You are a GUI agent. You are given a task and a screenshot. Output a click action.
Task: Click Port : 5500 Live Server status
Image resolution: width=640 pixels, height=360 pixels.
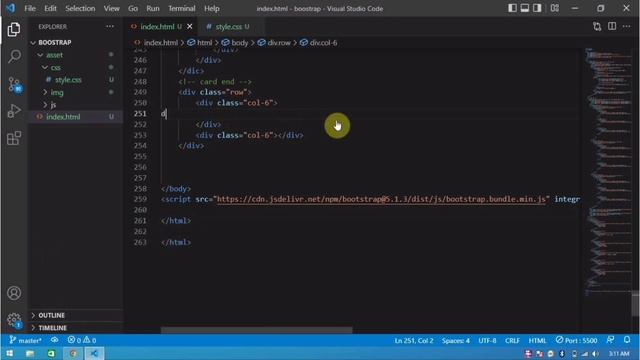(576, 340)
